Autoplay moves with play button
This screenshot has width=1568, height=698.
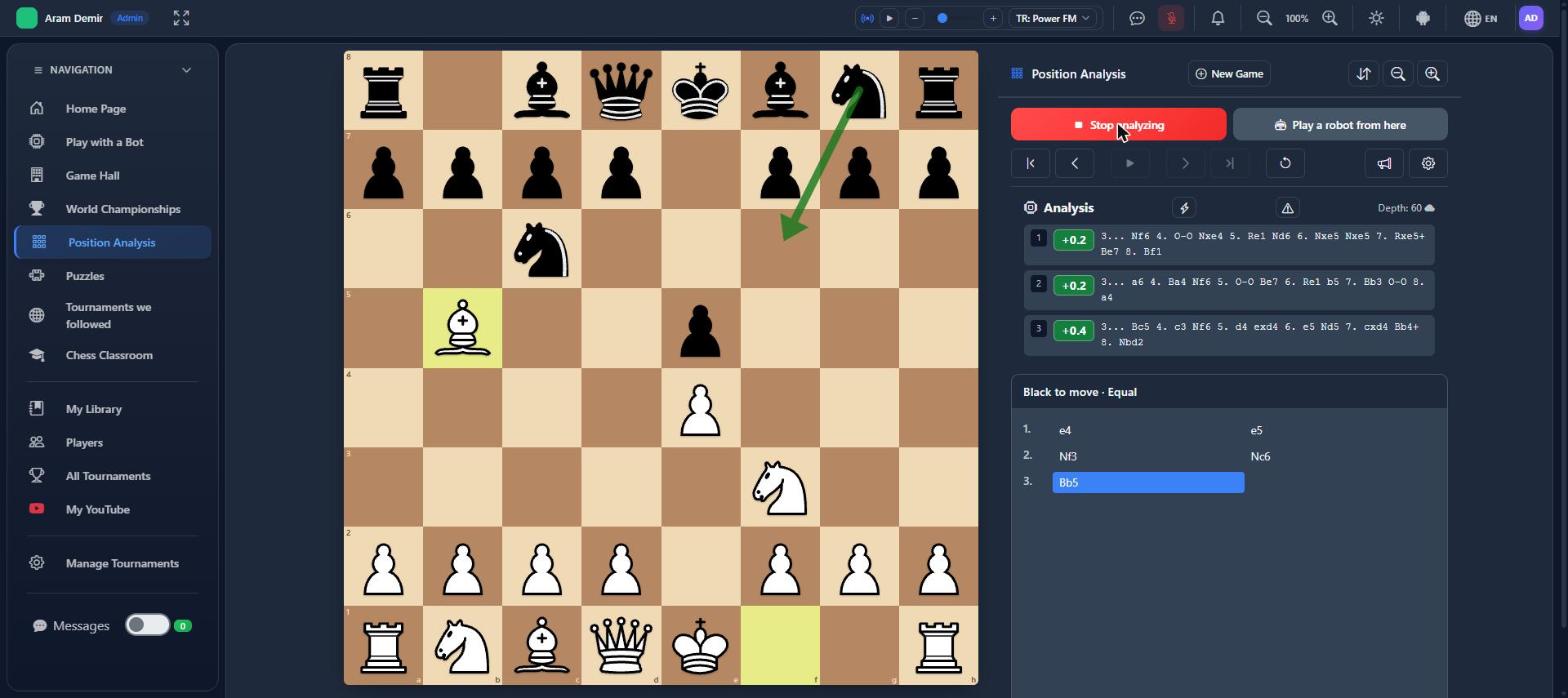pyautogui.click(x=1130, y=163)
